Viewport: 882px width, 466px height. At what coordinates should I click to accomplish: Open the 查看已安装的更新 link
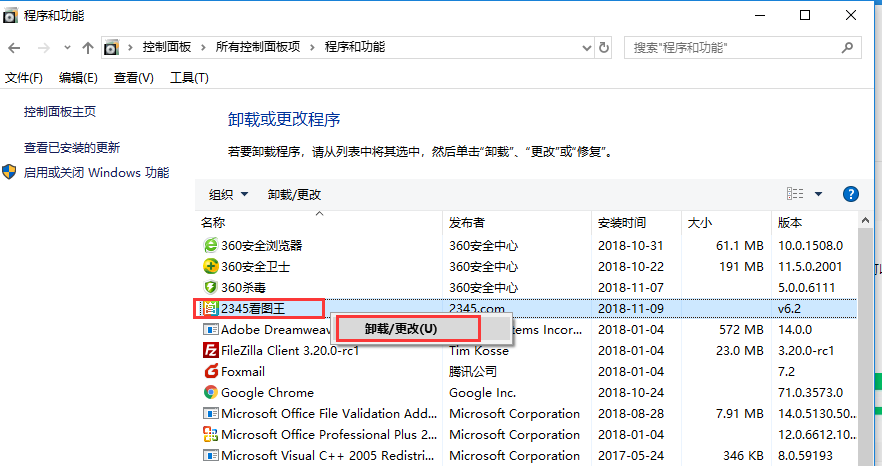tap(71, 147)
